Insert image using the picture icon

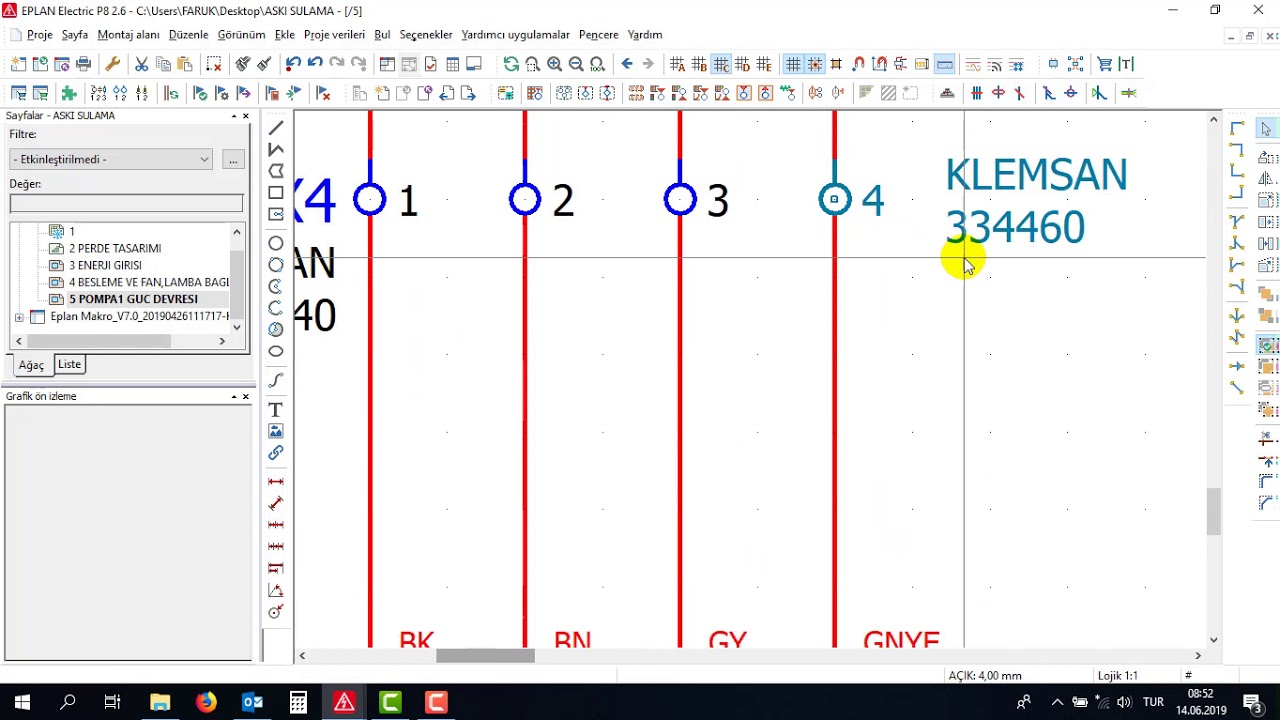(276, 431)
